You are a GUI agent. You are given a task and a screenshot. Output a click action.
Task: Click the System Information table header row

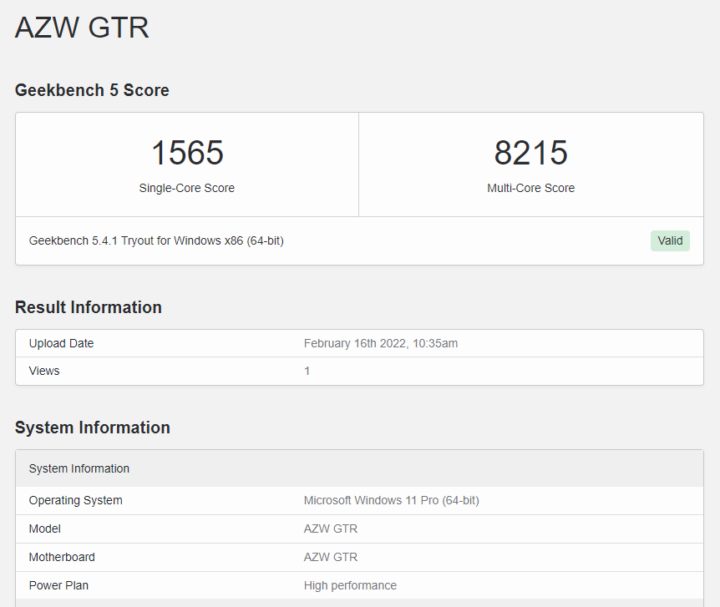point(360,468)
